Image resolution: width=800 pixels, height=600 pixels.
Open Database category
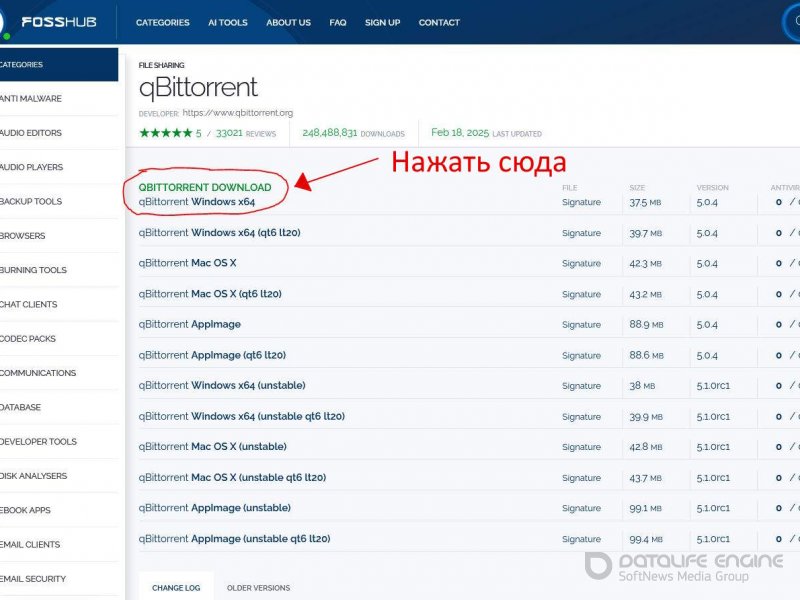pos(20,407)
